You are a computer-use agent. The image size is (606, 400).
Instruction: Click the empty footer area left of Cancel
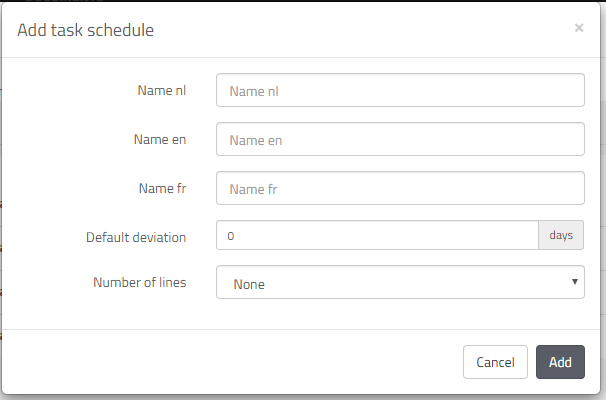pos(230,362)
